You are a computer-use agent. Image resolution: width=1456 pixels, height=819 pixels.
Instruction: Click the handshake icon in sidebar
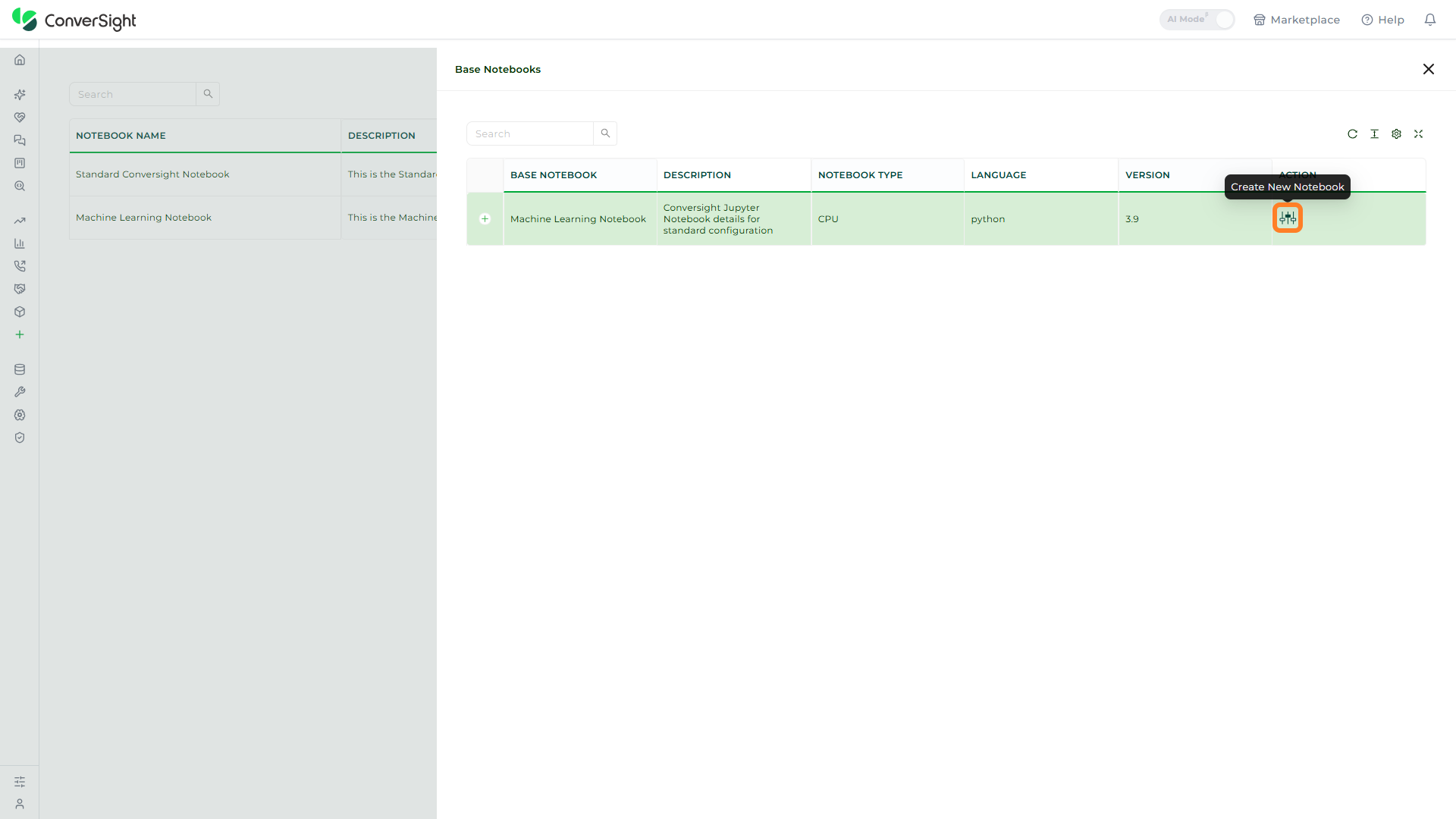pos(20,289)
